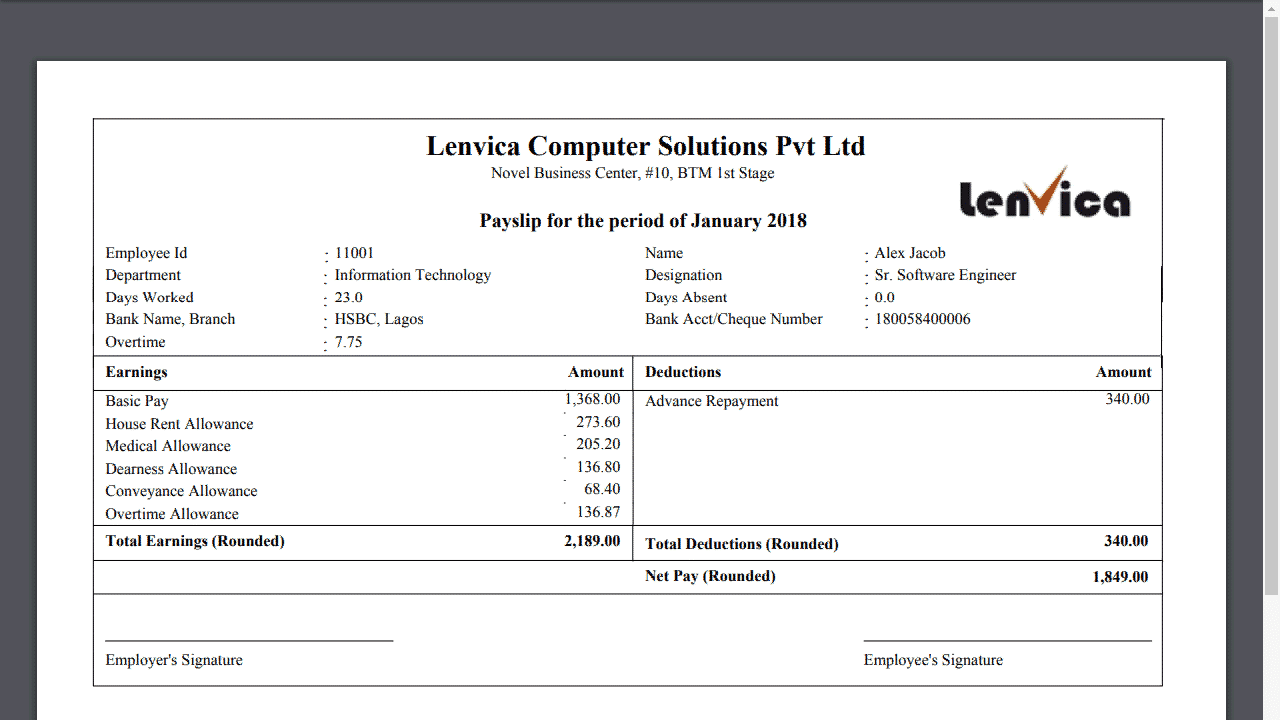Click the scrollbar up arrow
This screenshot has height=720, width=1280.
point(1271,8)
